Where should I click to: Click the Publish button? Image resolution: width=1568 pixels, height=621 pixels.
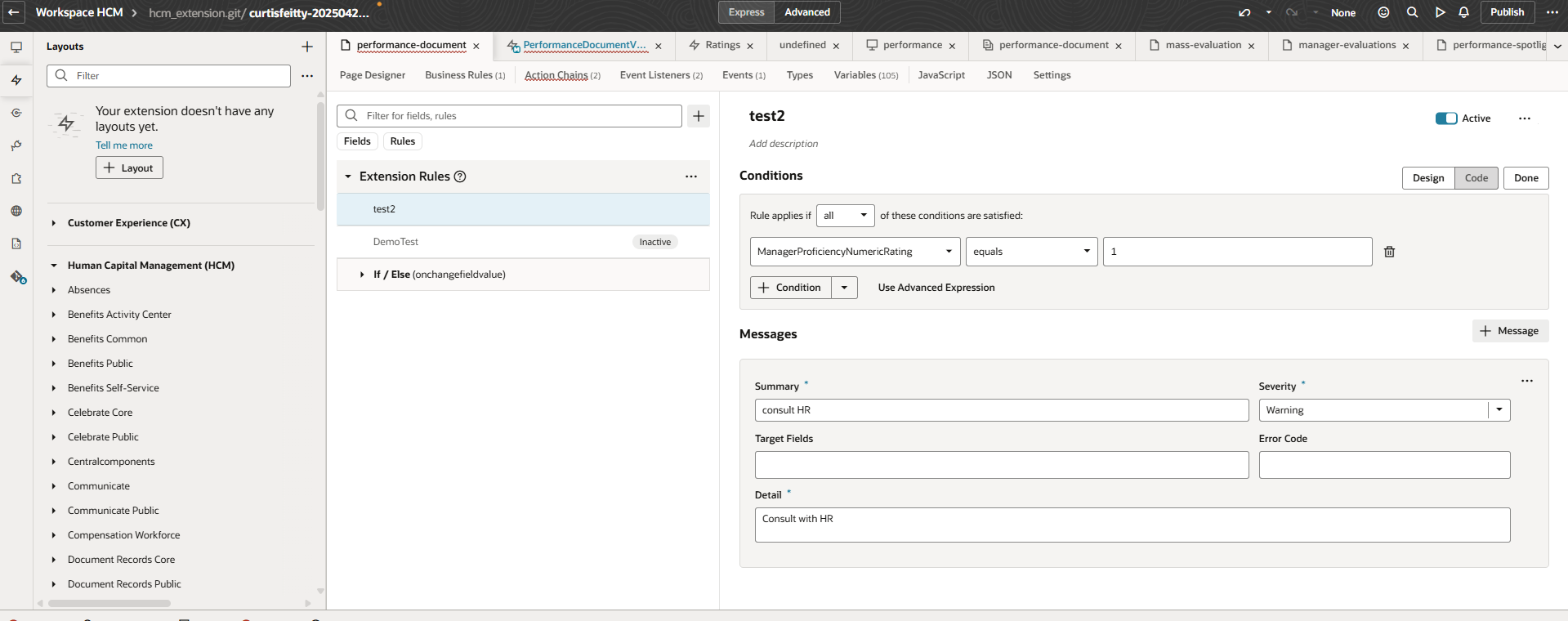click(1507, 12)
